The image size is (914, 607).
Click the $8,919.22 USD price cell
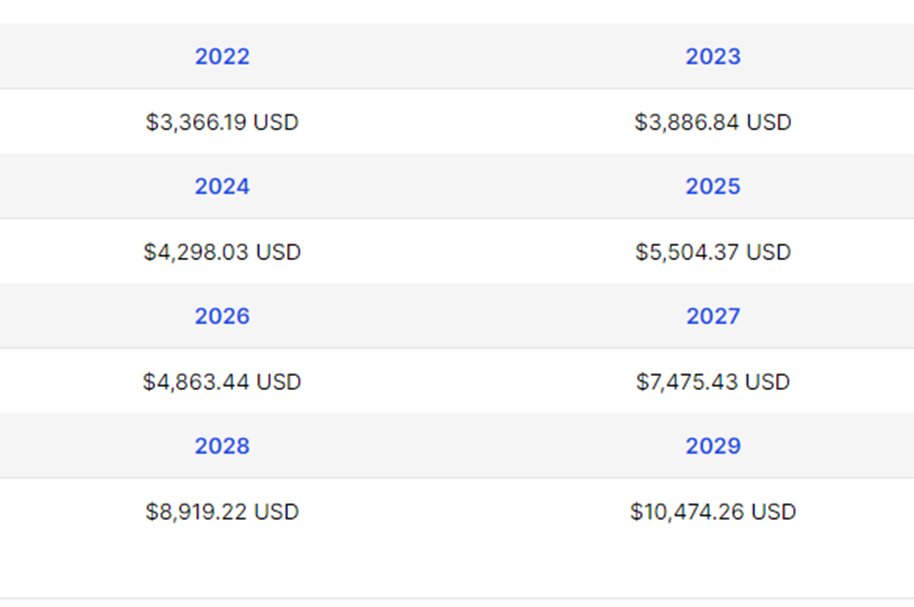click(x=222, y=512)
